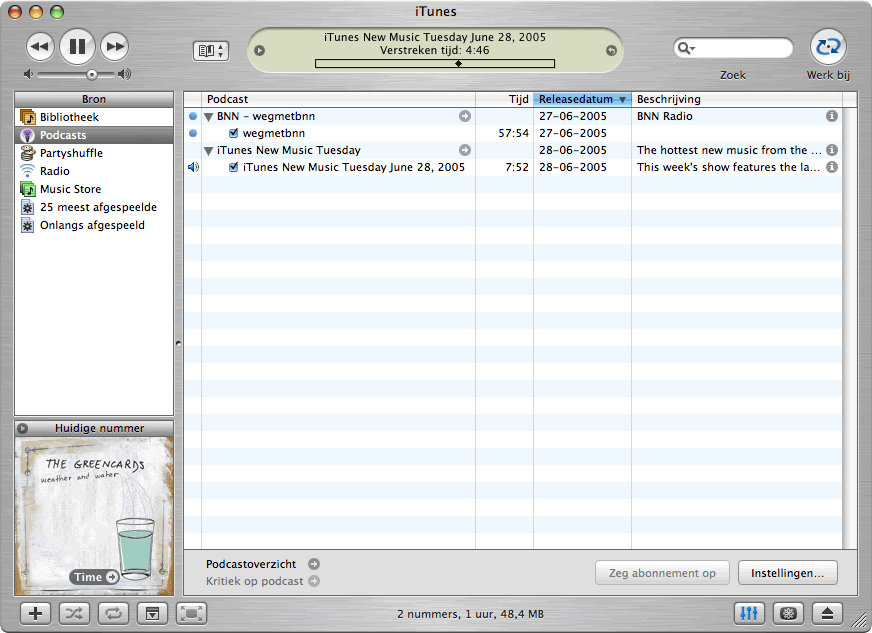
Task: Reverse the Releasedatum sort order
Action: pyautogui.click(x=582, y=99)
